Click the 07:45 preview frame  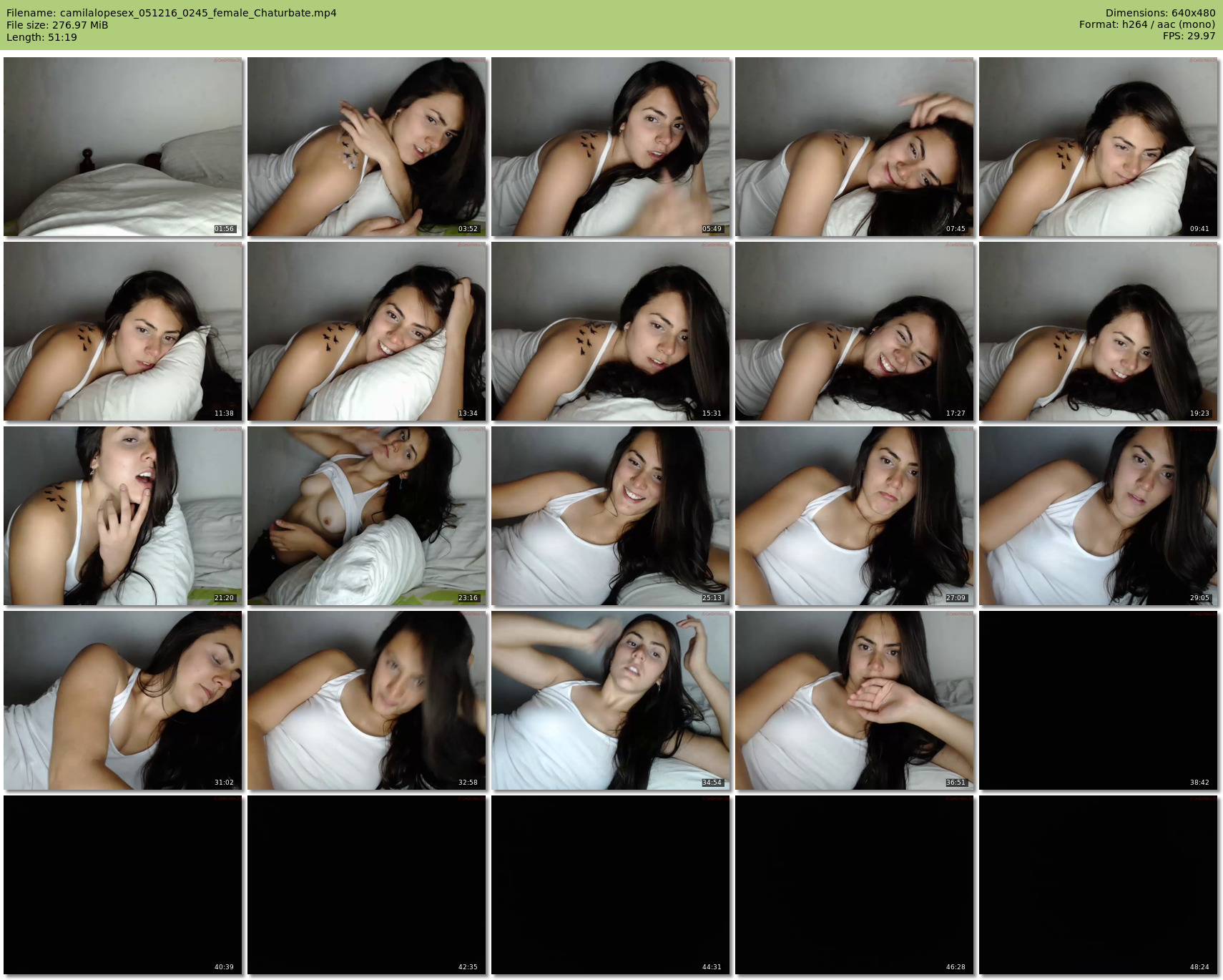click(x=855, y=147)
